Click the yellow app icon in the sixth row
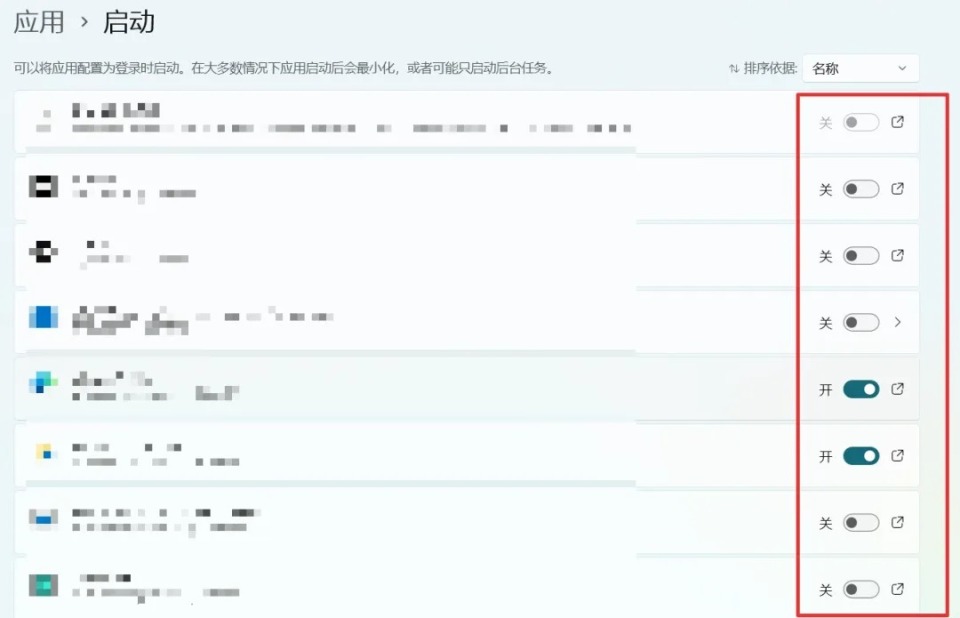The width and height of the screenshot is (960, 618). 42,452
